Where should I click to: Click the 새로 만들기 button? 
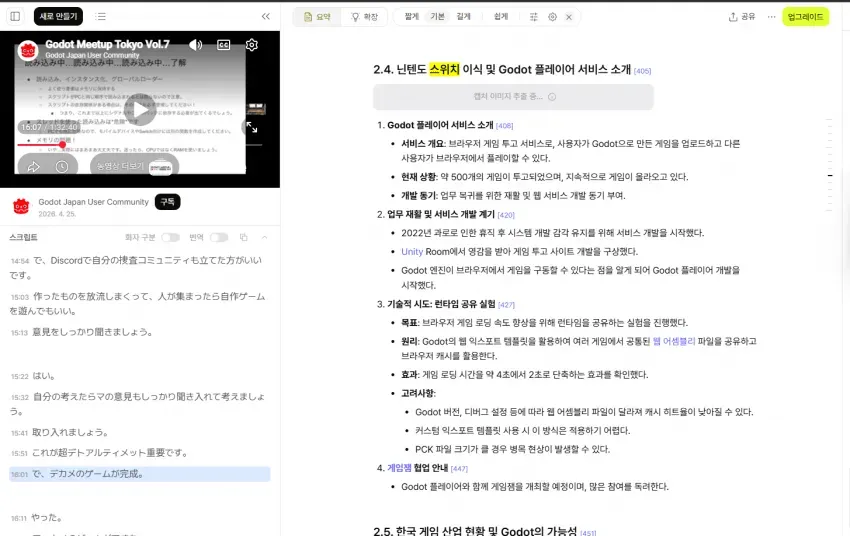pyautogui.click(x=58, y=16)
